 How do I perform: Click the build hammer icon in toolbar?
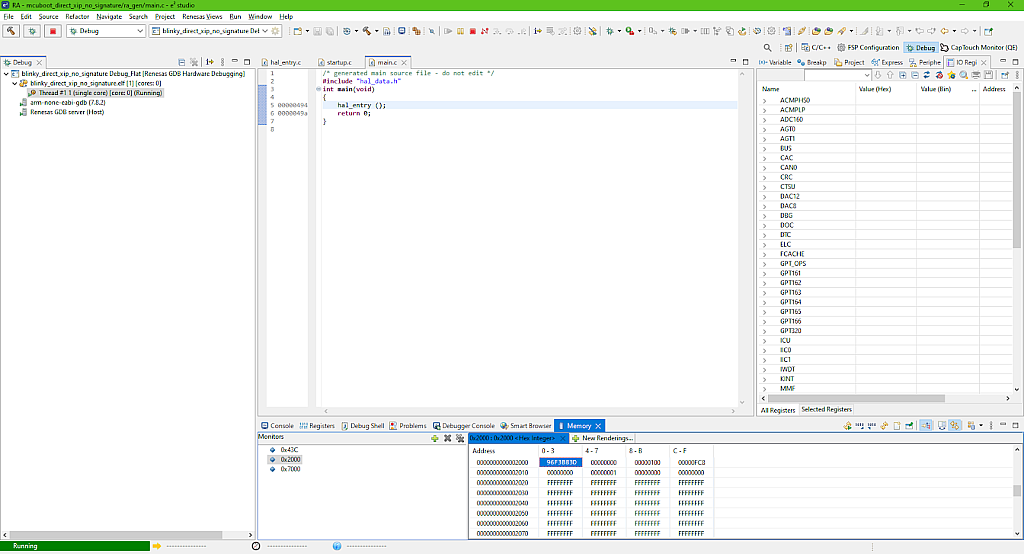click(11, 31)
